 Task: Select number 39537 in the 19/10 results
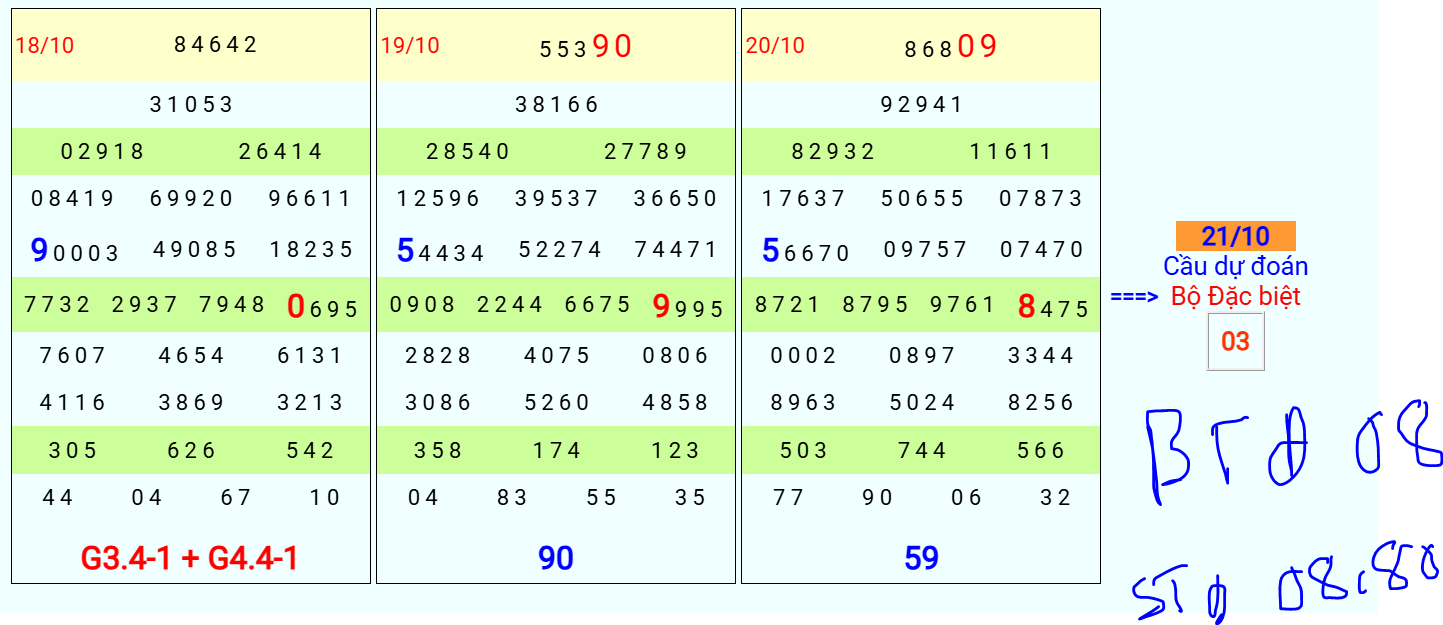pos(557,199)
